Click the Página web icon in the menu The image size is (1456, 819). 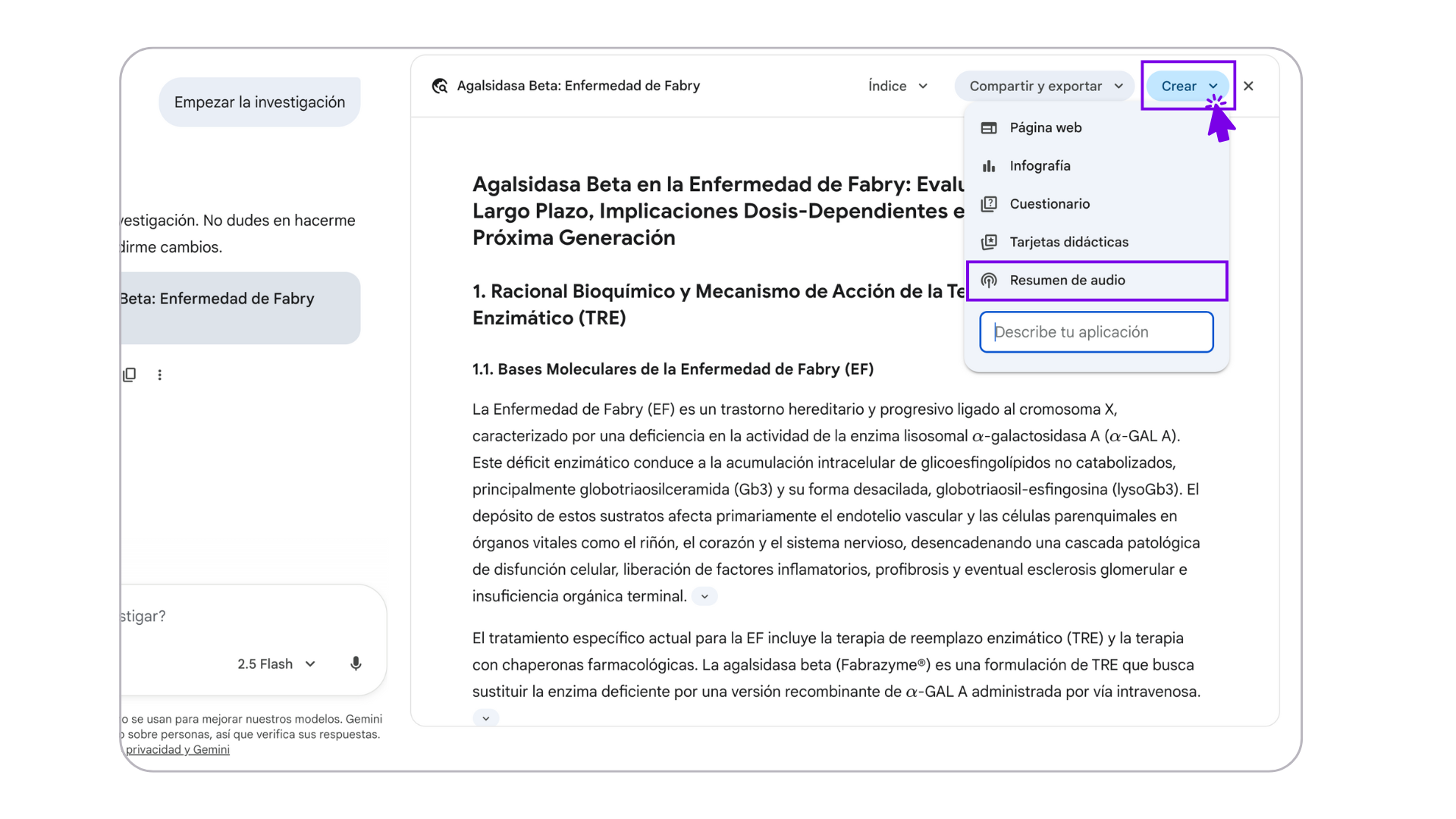[989, 128]
